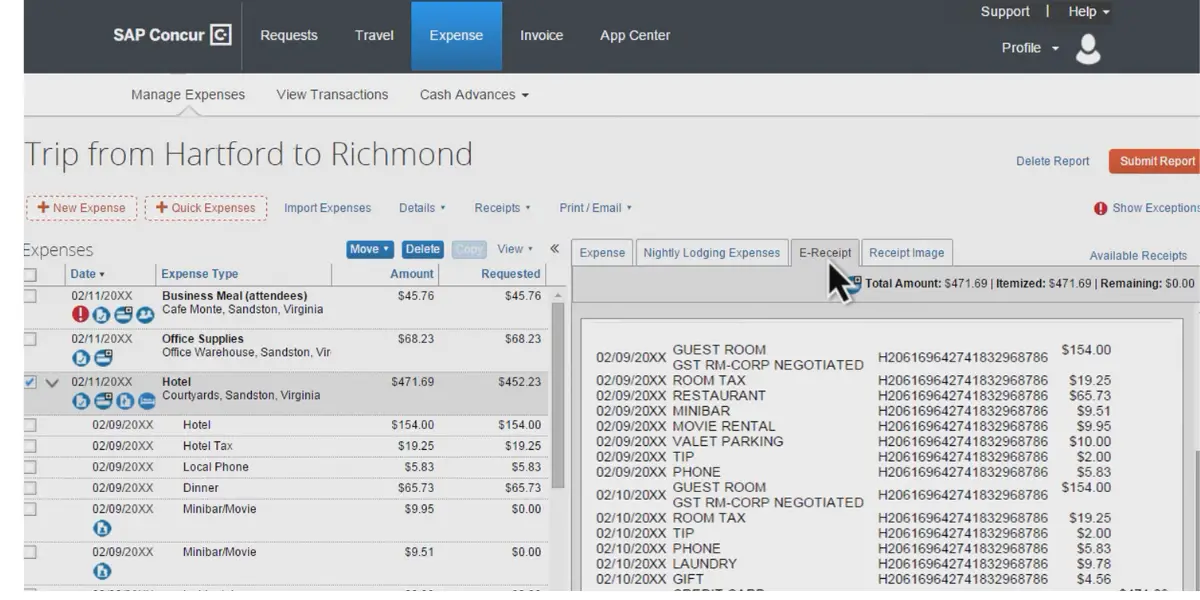Viewport: 1200px width, 600px height.
Task: Click the profile avatar icon
Action: coord(1087,48)
